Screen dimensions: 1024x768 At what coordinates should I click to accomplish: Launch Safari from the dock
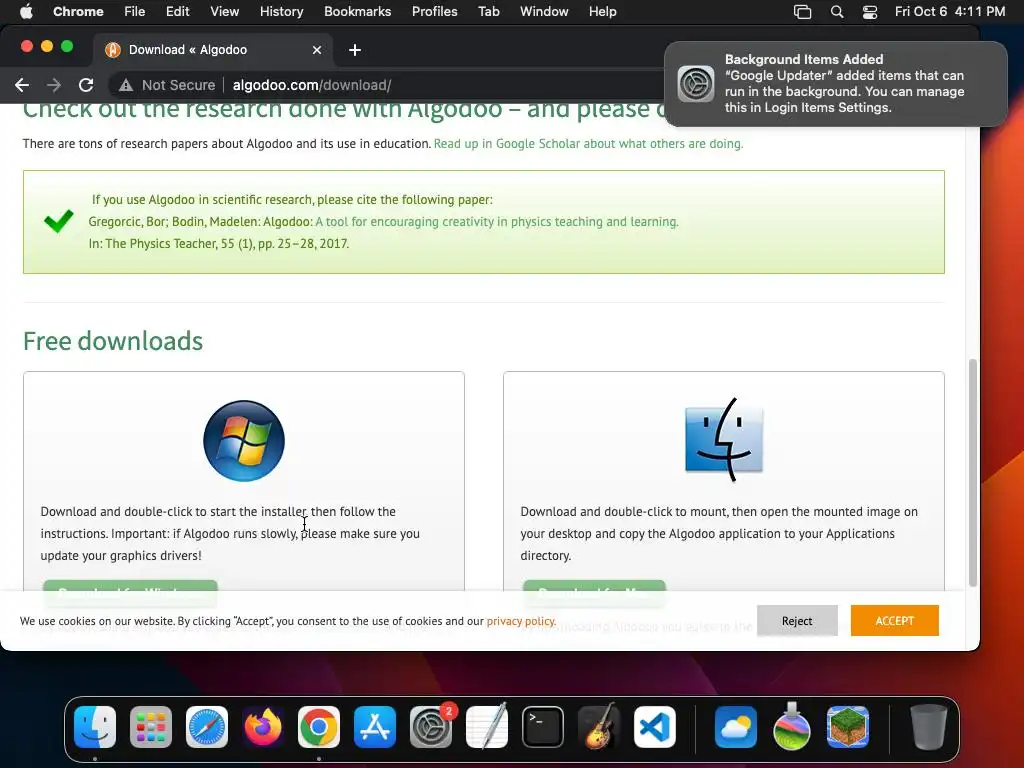click(207, 727)
